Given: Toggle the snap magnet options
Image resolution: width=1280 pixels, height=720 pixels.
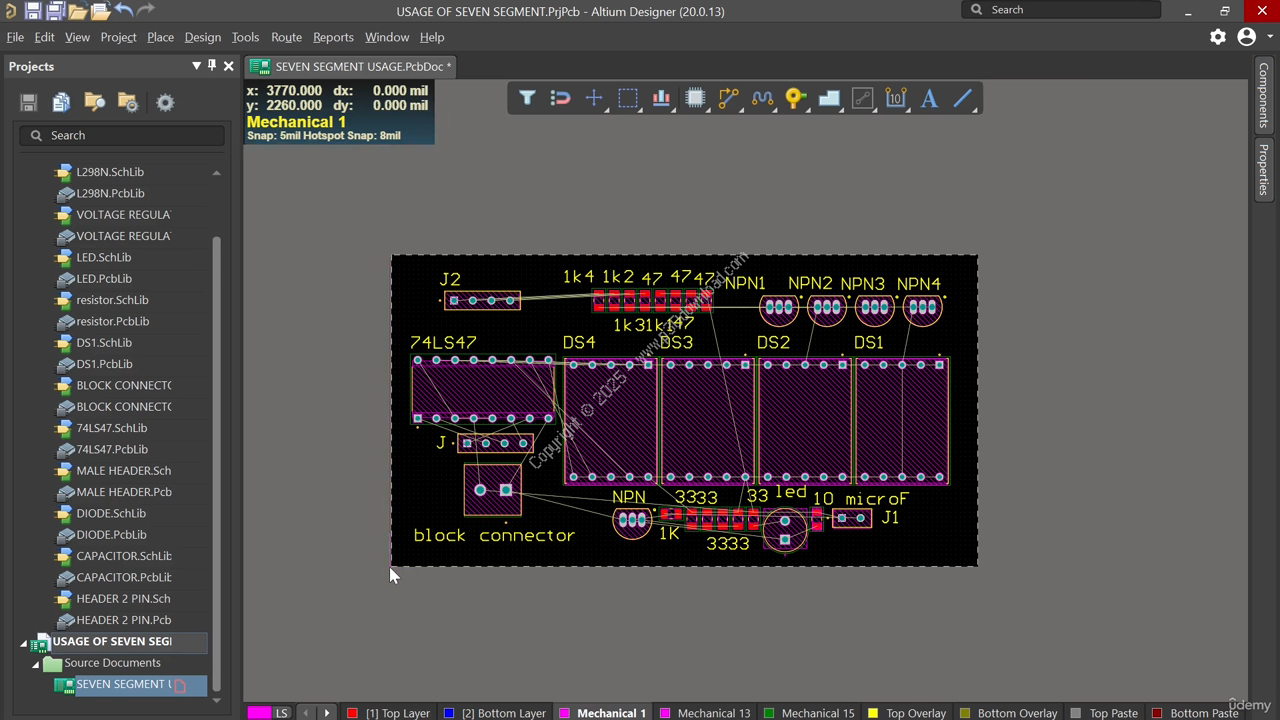Looking at the screenshot, I should 560,98.
